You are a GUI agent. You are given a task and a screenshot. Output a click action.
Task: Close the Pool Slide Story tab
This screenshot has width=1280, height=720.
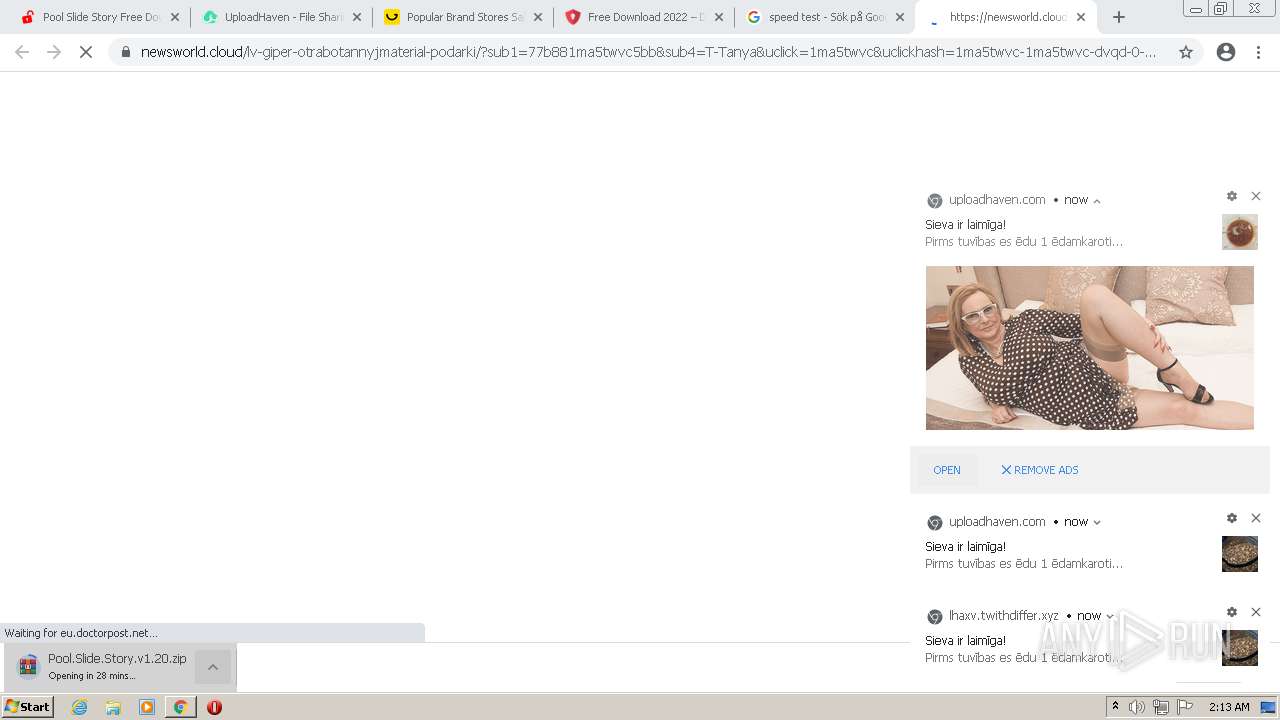pos(175,17)
